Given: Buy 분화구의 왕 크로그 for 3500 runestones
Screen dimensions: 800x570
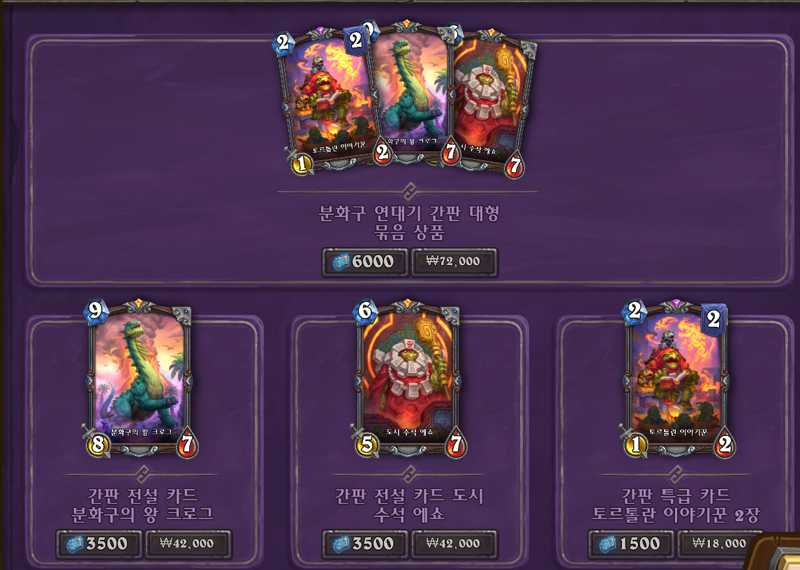Looking at the screenshot, I should 99,544.
